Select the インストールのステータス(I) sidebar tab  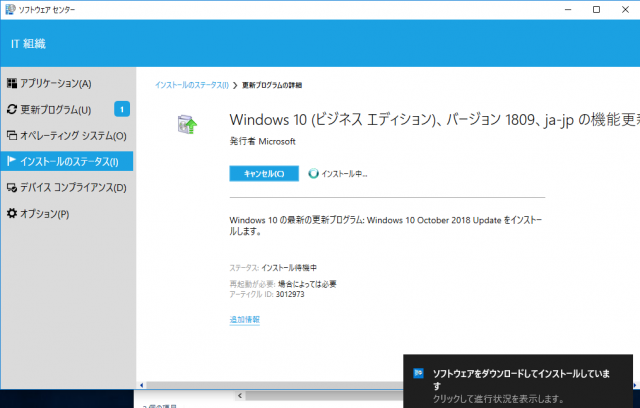click(x=68, y=161)
